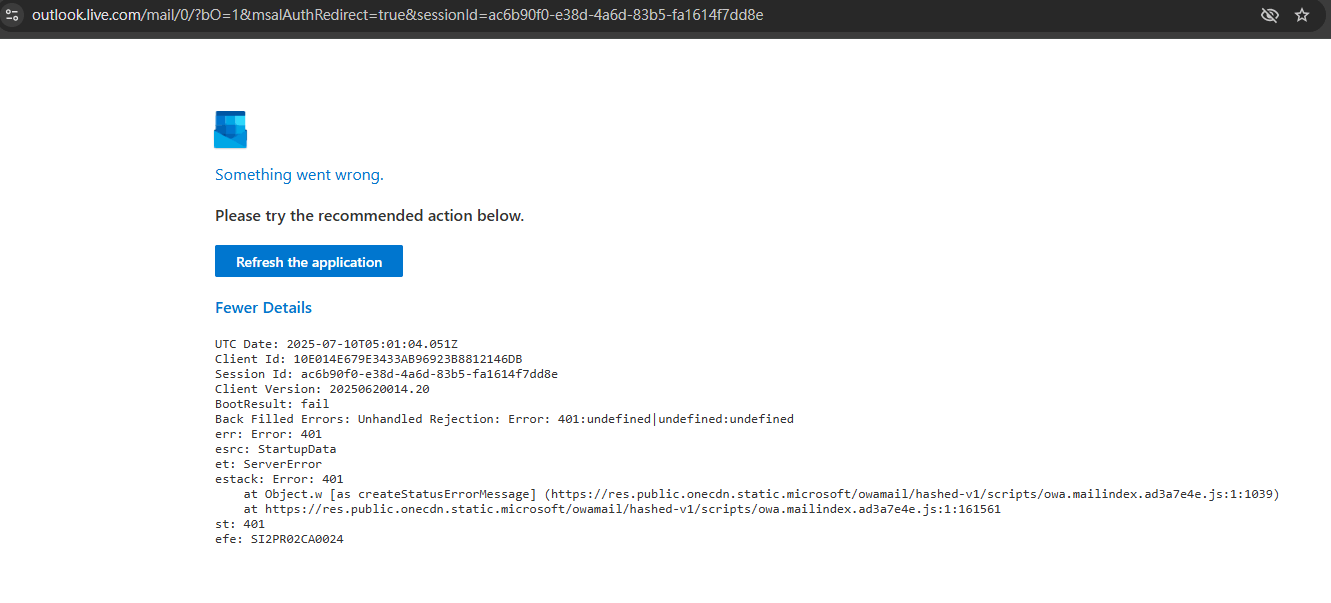The height and width of the screenshot is (603, 1331).
Task: Click the site information icon in address bar
Action: [13, 15]
